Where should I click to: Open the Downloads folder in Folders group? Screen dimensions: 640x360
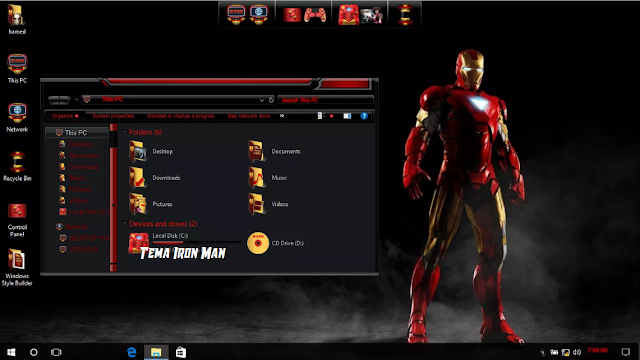pos(155,178)
